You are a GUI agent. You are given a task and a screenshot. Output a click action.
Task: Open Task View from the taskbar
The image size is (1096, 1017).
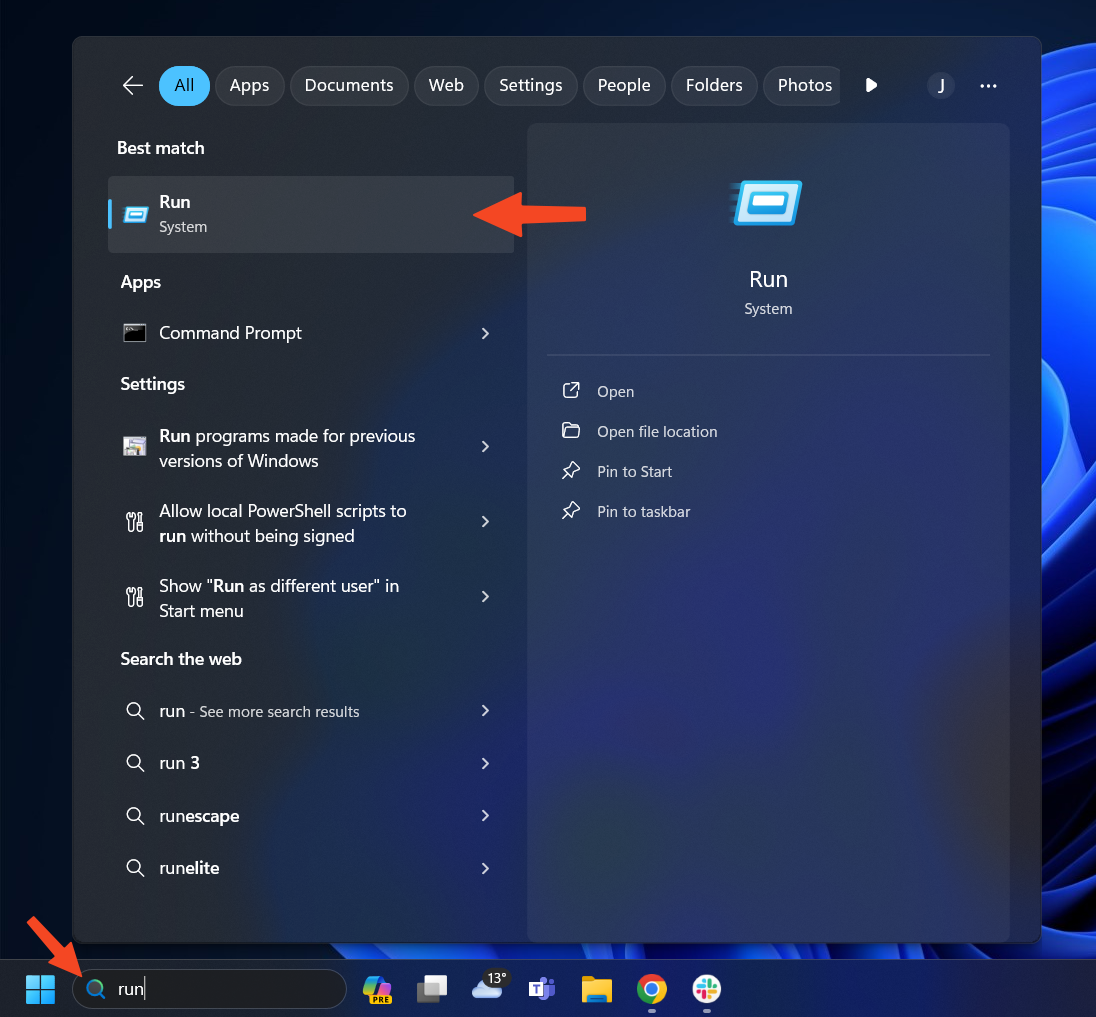pos(432,988)
